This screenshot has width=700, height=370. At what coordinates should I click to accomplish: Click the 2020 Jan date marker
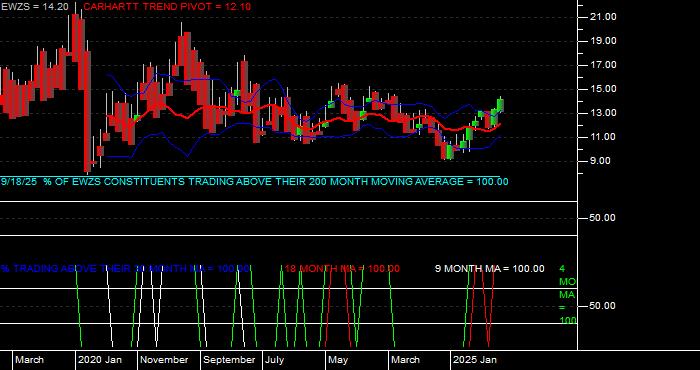point(100,360)
